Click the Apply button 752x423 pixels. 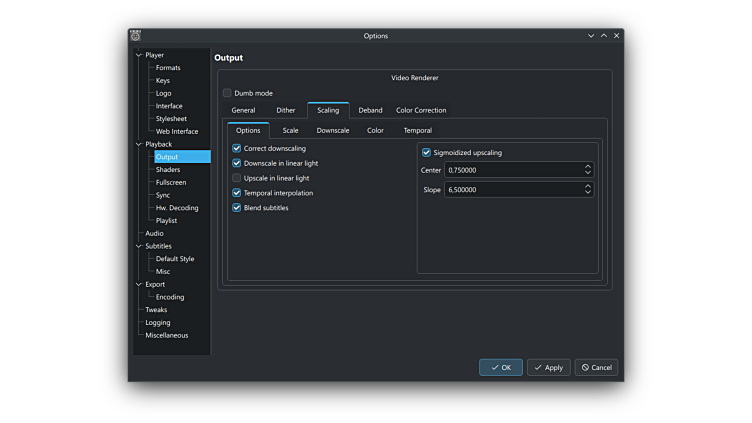tap(549, 367)
